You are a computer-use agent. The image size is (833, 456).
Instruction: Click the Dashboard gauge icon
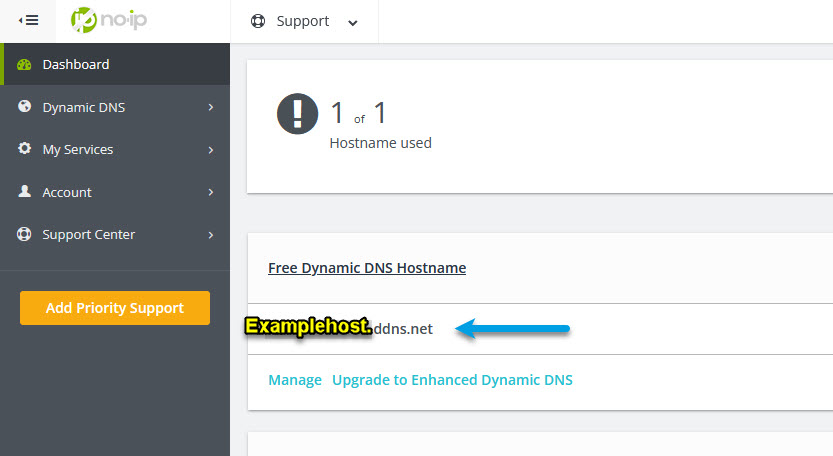(25, 64)
